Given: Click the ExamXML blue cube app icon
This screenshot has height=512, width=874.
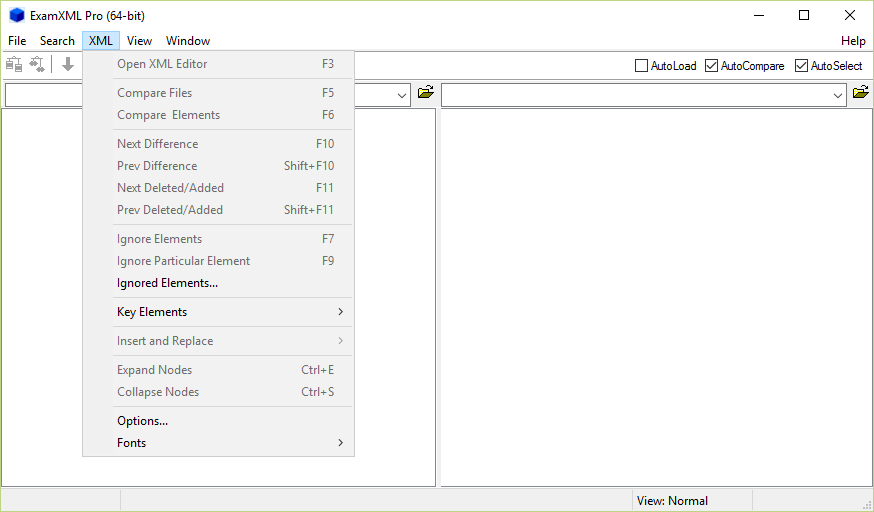Looking at the screenshot, I should [17, 16].
